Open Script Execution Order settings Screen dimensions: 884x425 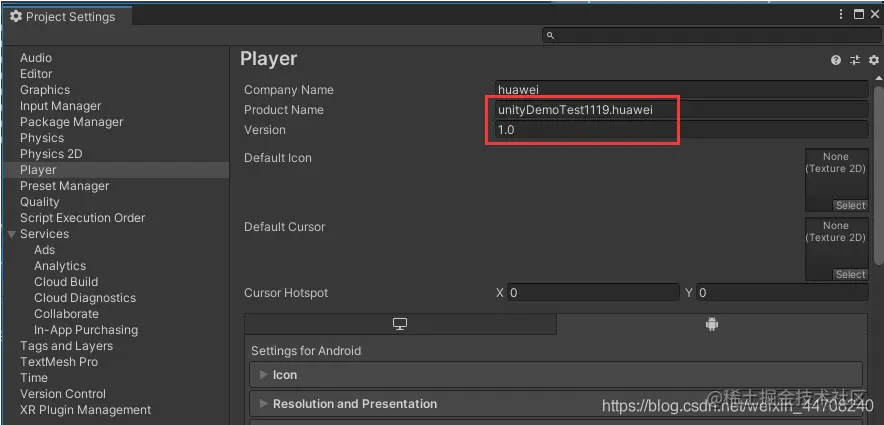tap(82, 218)
